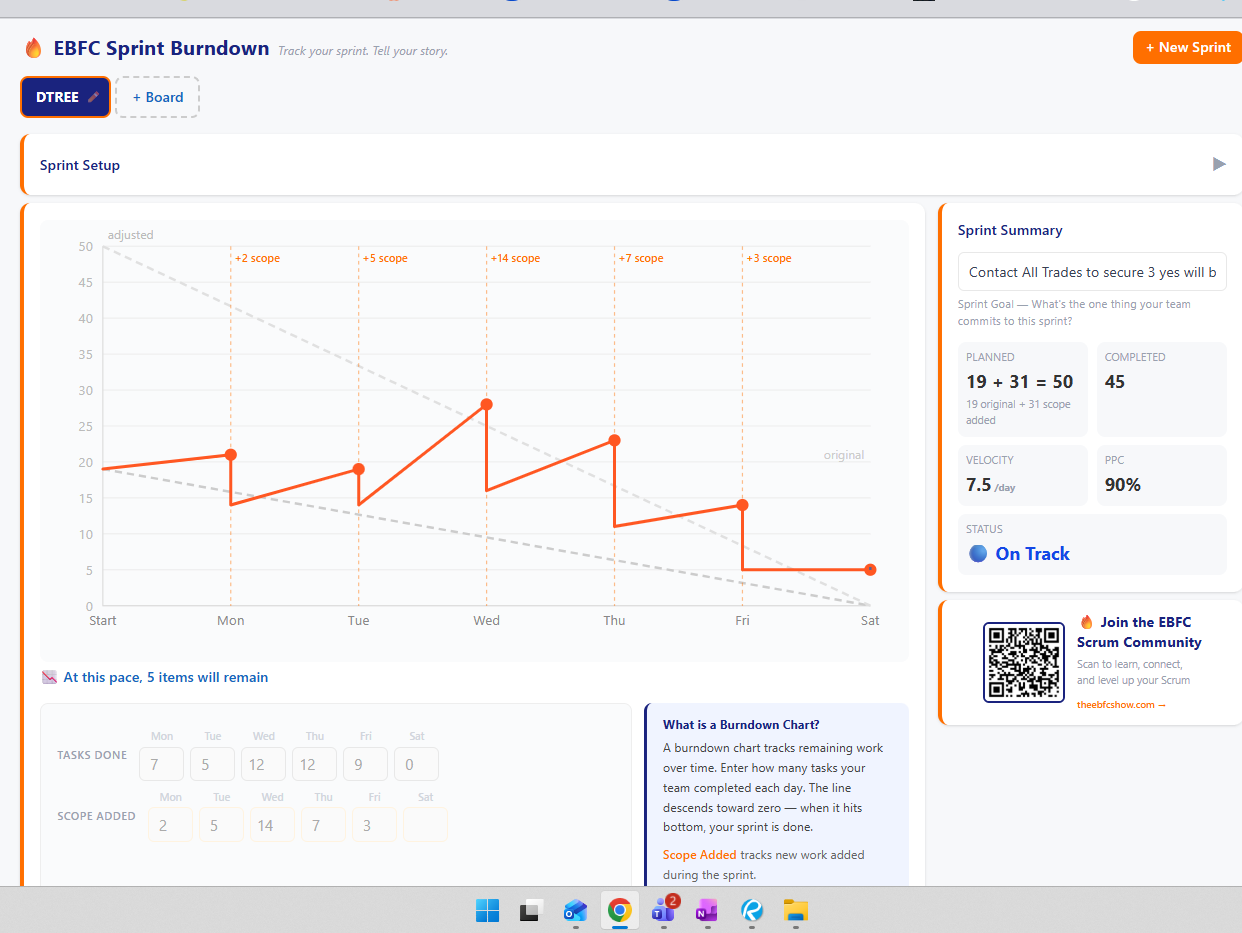Click the blue On Track status dot

[977, 553]
